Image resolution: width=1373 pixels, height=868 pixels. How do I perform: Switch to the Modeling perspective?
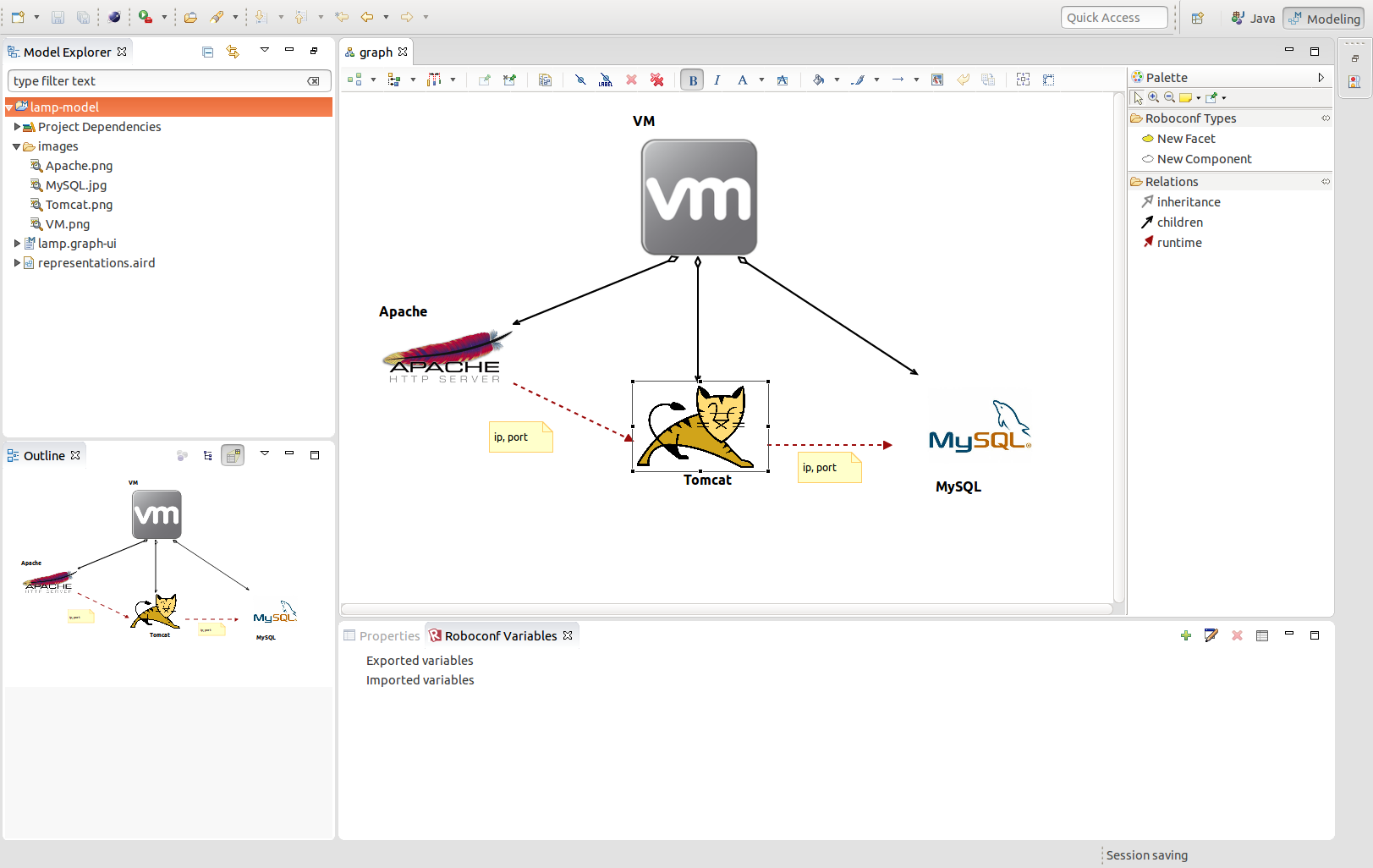coord(1324,18)
